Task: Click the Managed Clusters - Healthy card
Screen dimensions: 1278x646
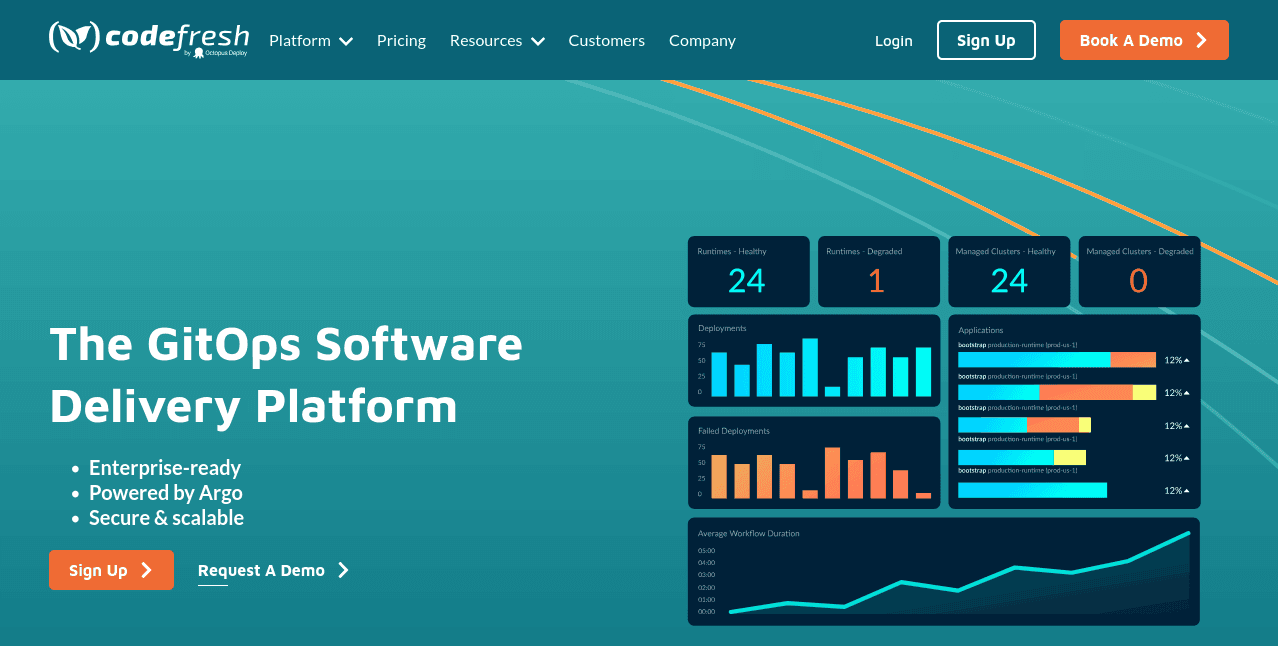Action: click(1009, 271)
